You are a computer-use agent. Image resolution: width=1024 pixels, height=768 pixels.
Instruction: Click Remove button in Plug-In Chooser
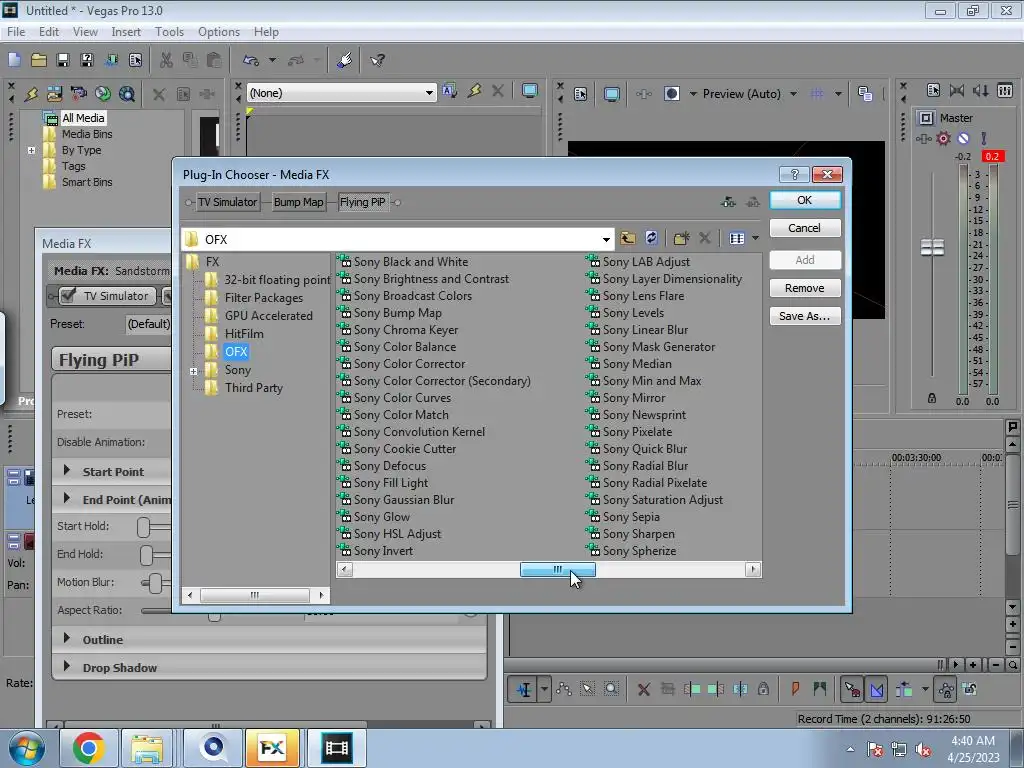pos(805,288)
